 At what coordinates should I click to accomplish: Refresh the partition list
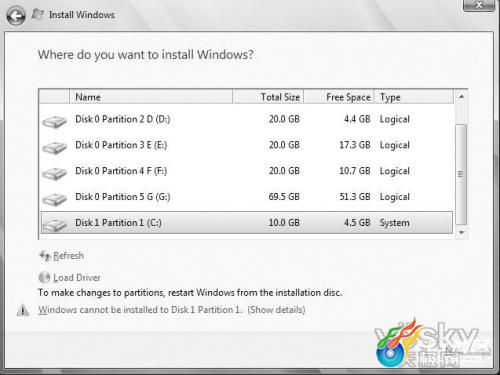(x=68, y=256)
